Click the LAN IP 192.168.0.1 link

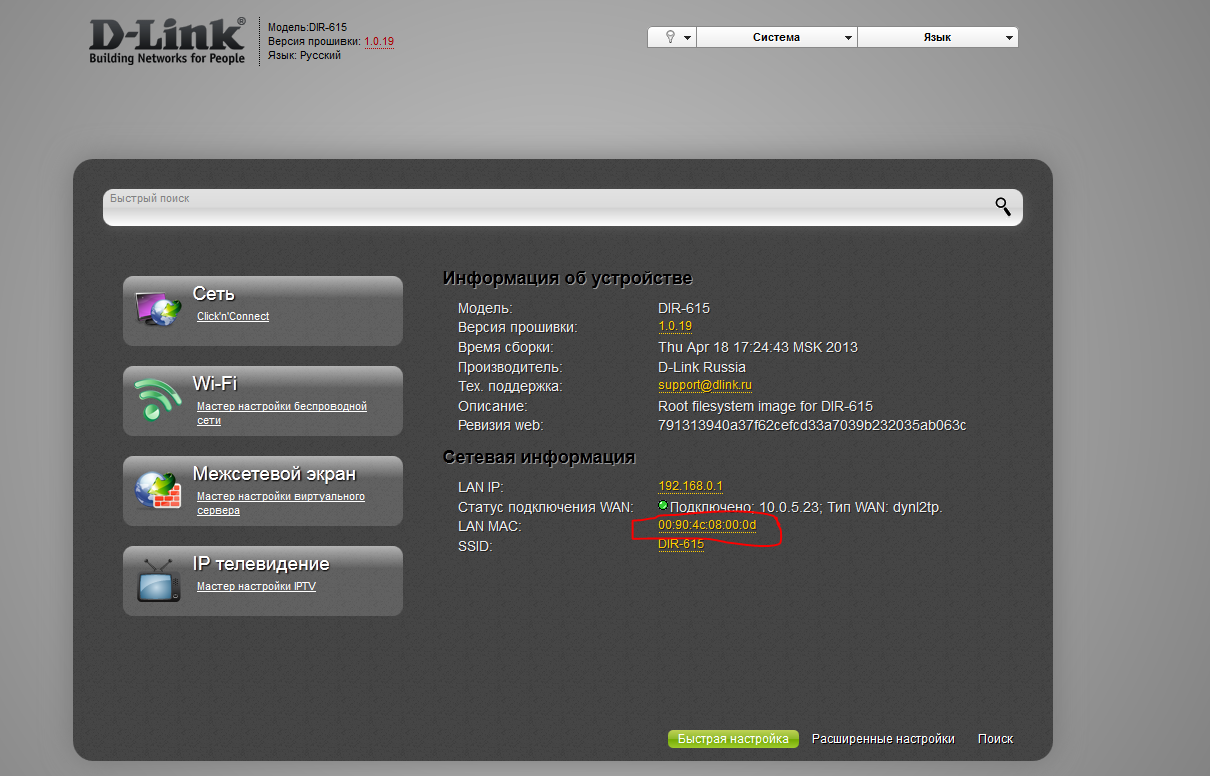click(x=690, y=486)
